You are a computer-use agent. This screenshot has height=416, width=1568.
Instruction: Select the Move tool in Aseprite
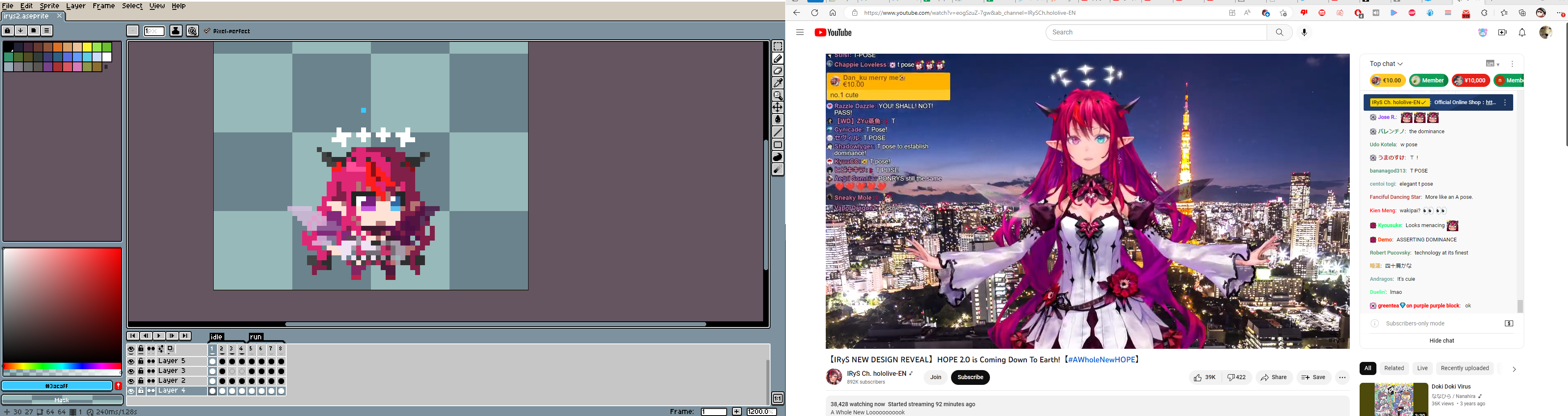777,108
